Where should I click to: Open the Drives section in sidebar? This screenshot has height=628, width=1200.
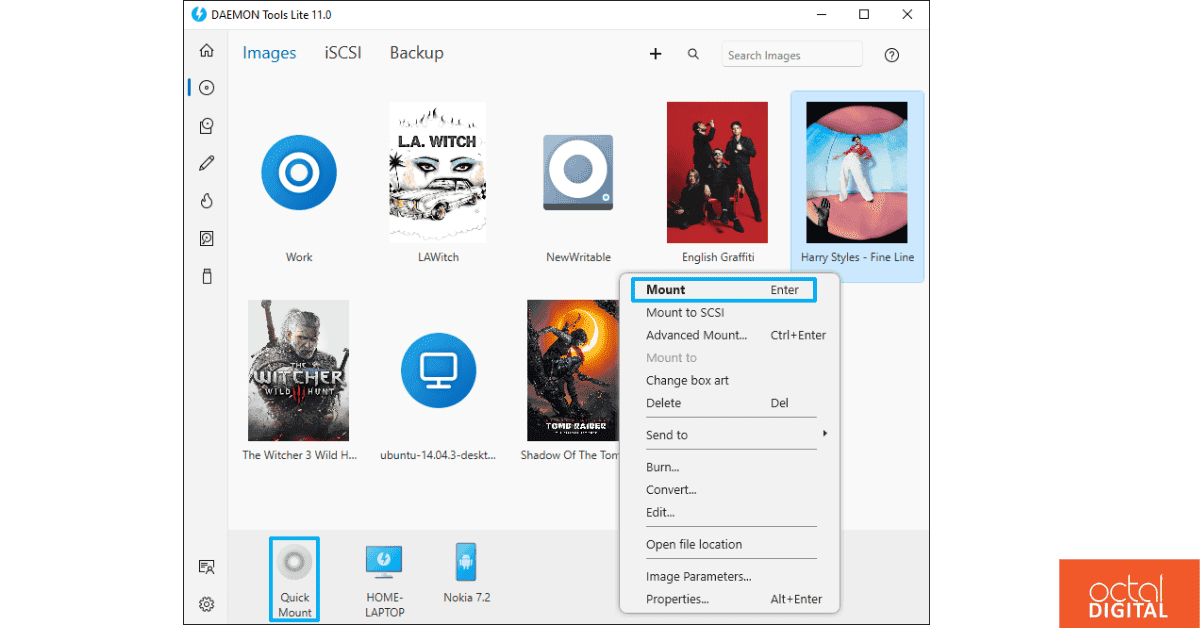tap(206, 125)
